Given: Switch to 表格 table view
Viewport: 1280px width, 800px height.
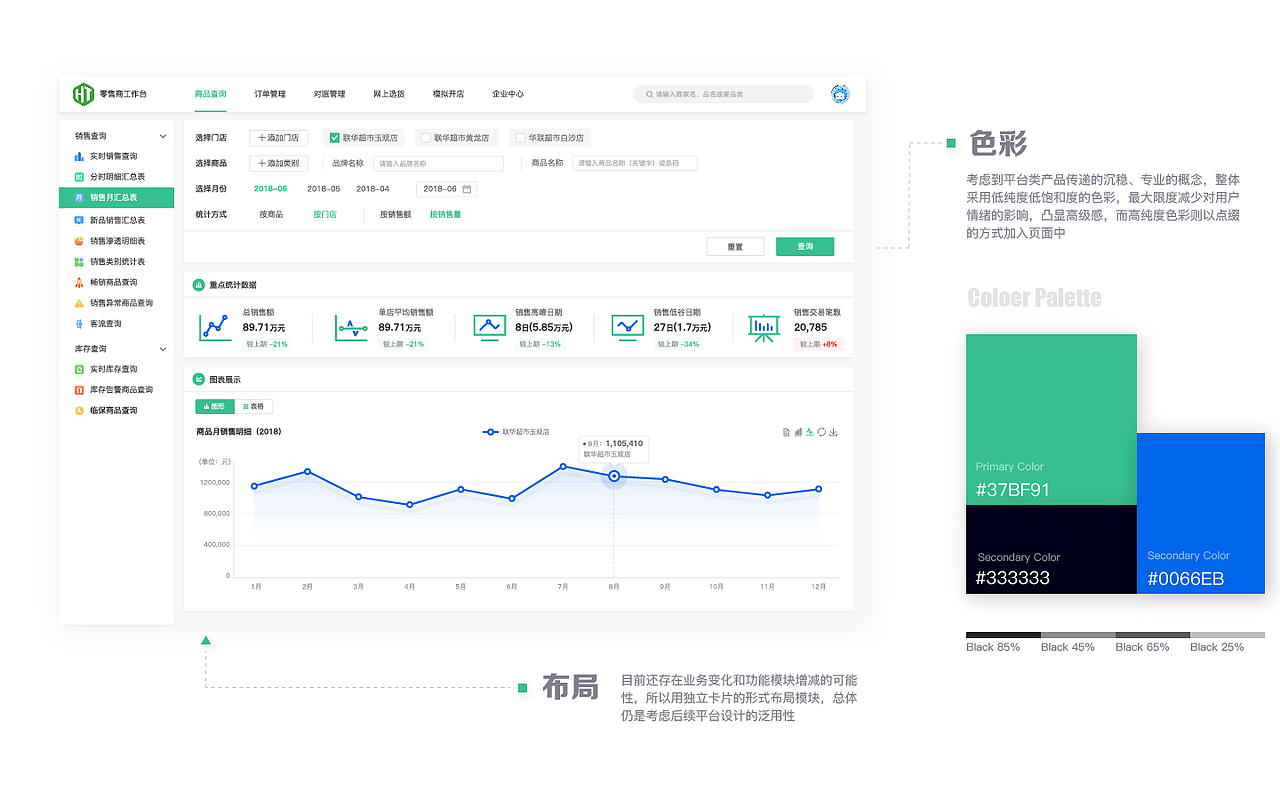Looking at the screenshot, I should (x=253, y=406).
